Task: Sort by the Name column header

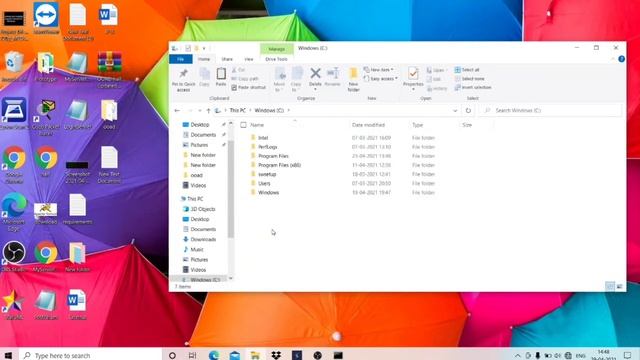Action: [x=257, y=125]
